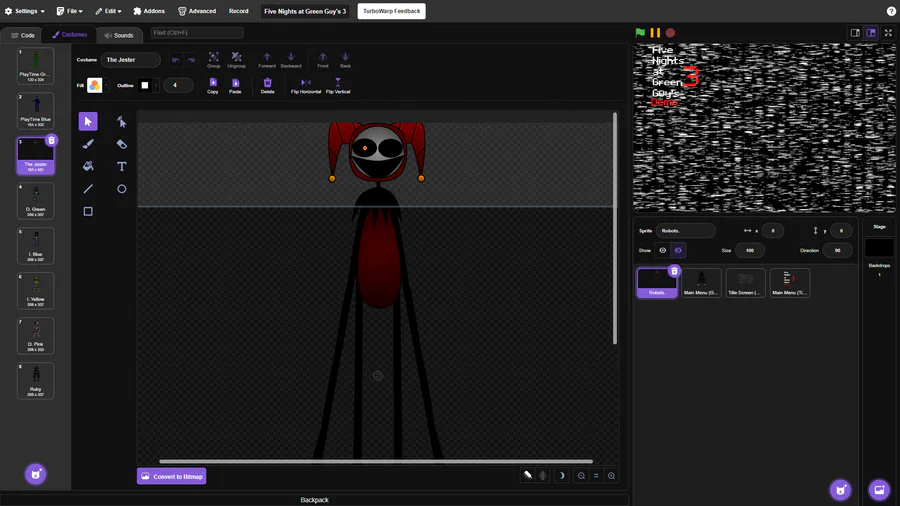Screen dimensions: 900x506
Task: Select the Text tool
Action: coord(122,166)
